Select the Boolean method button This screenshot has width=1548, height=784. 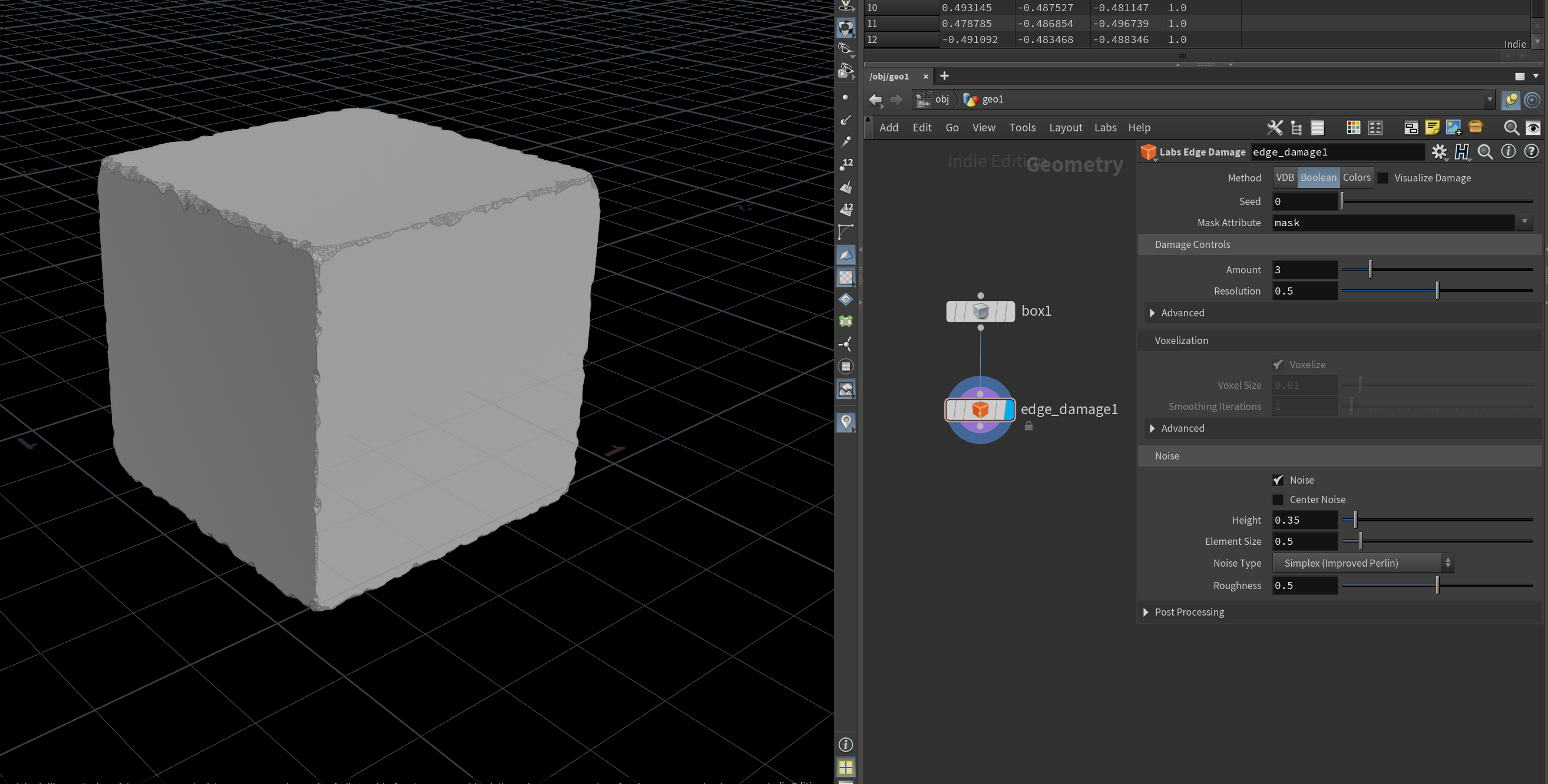pos(1318,177)
